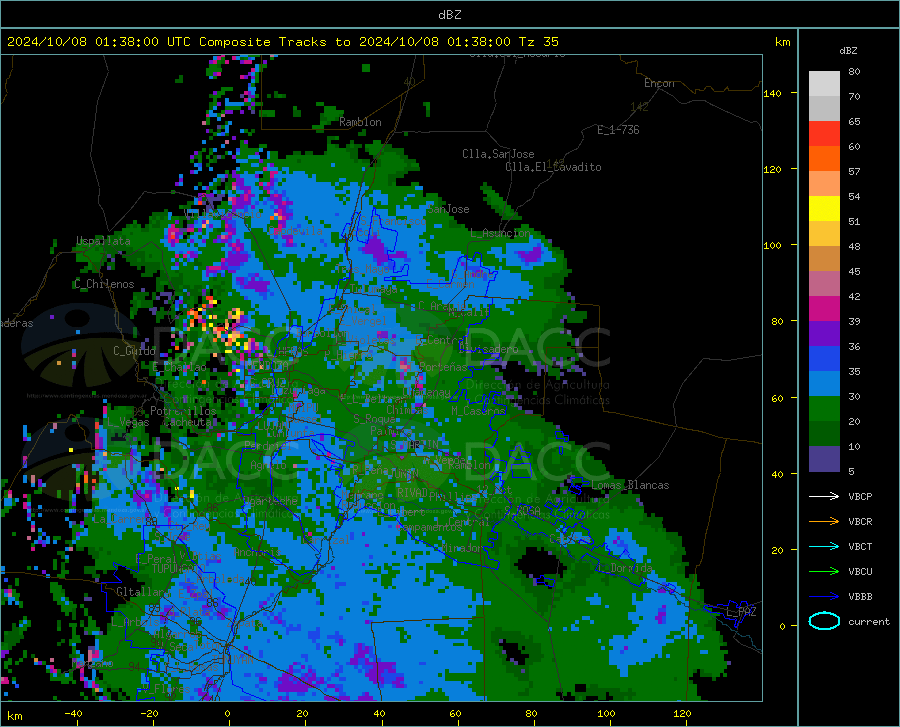Click the light gray 80 dBZ color swatch
900x727 pixels.
pyautogui.click(x=824, y=84)
